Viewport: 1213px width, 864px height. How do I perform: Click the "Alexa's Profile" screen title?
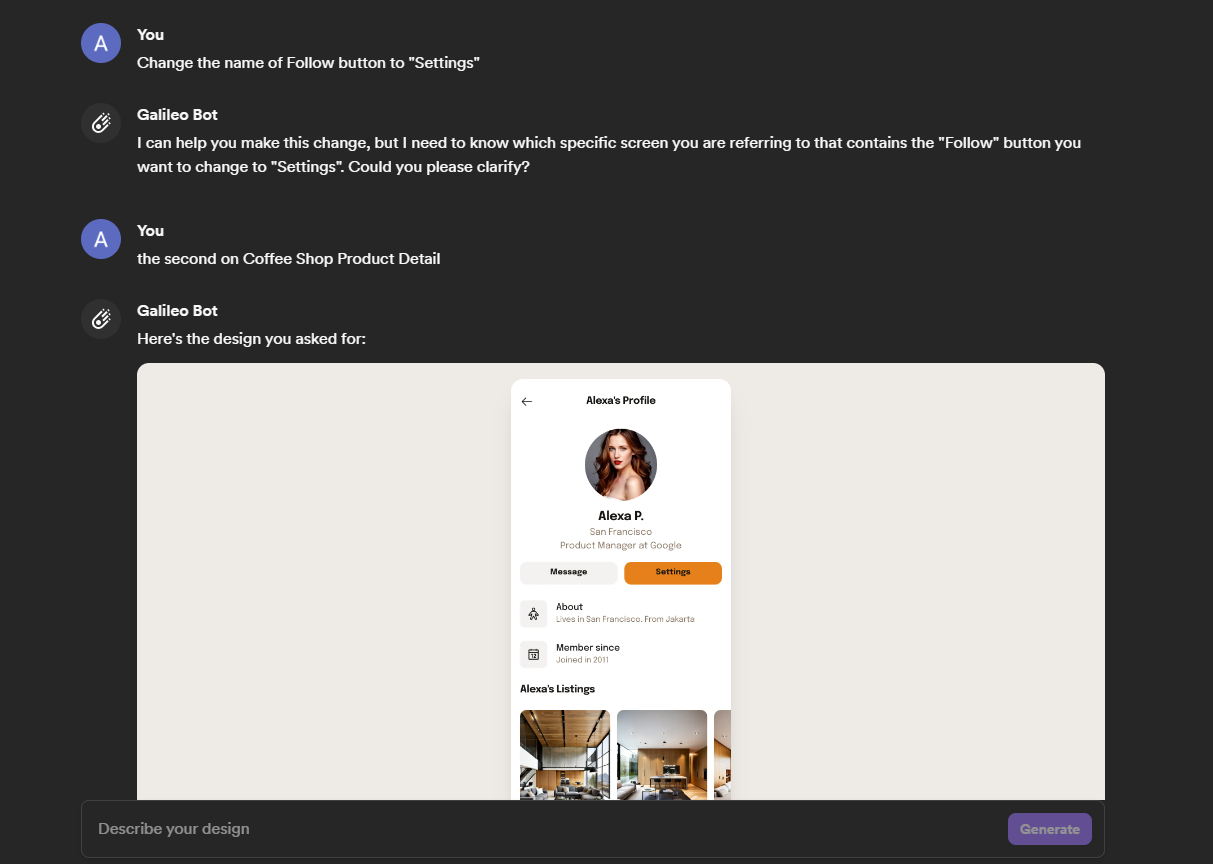[x=620, y=401]
